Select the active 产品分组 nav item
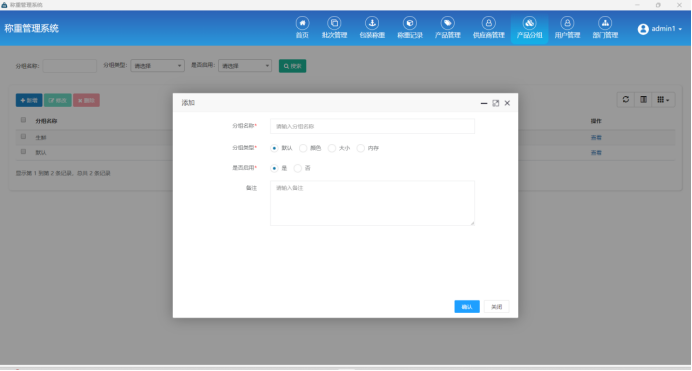The image size is (692, 371). point(530,28)
